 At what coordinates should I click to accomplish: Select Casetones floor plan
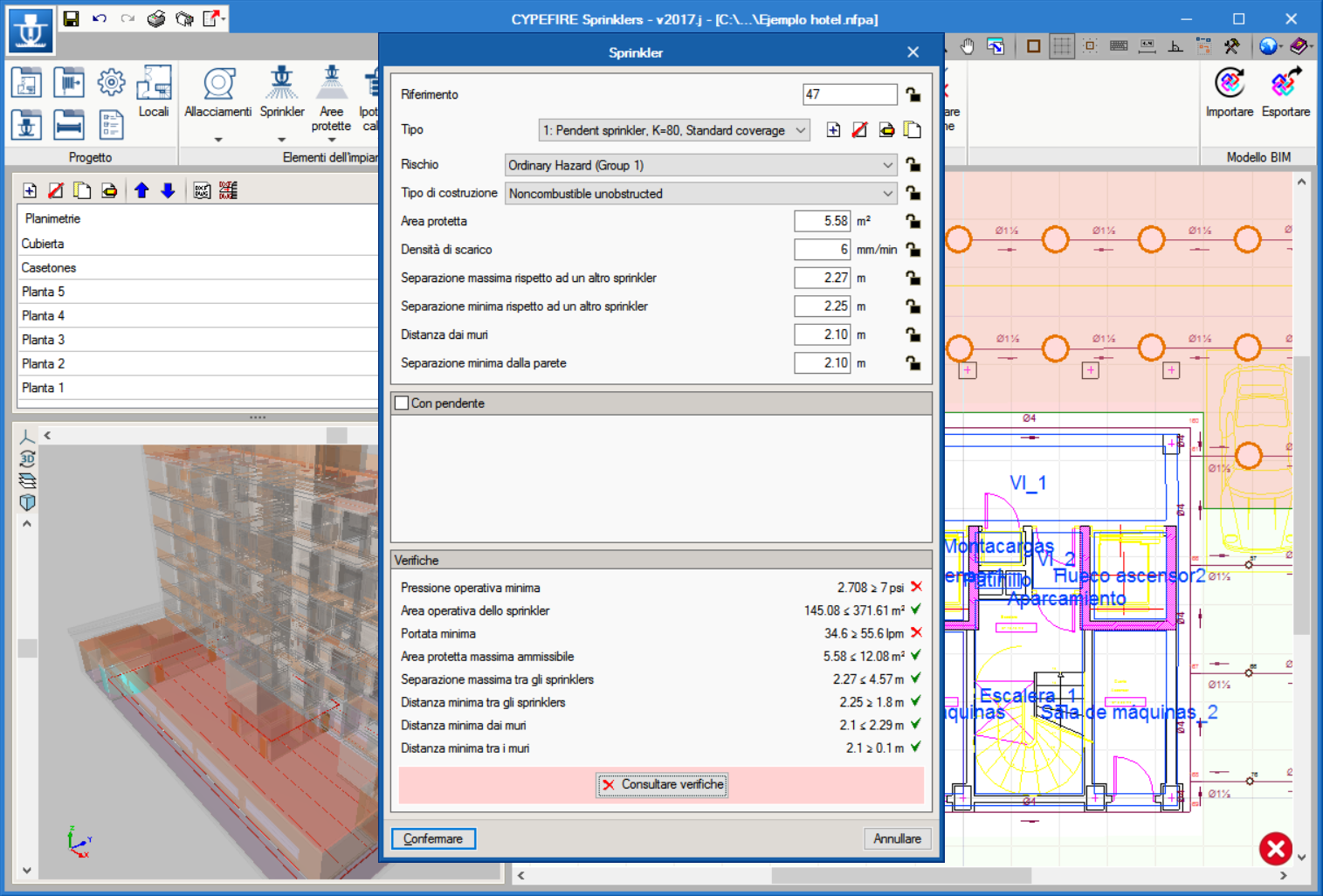[x=197, y=268]
